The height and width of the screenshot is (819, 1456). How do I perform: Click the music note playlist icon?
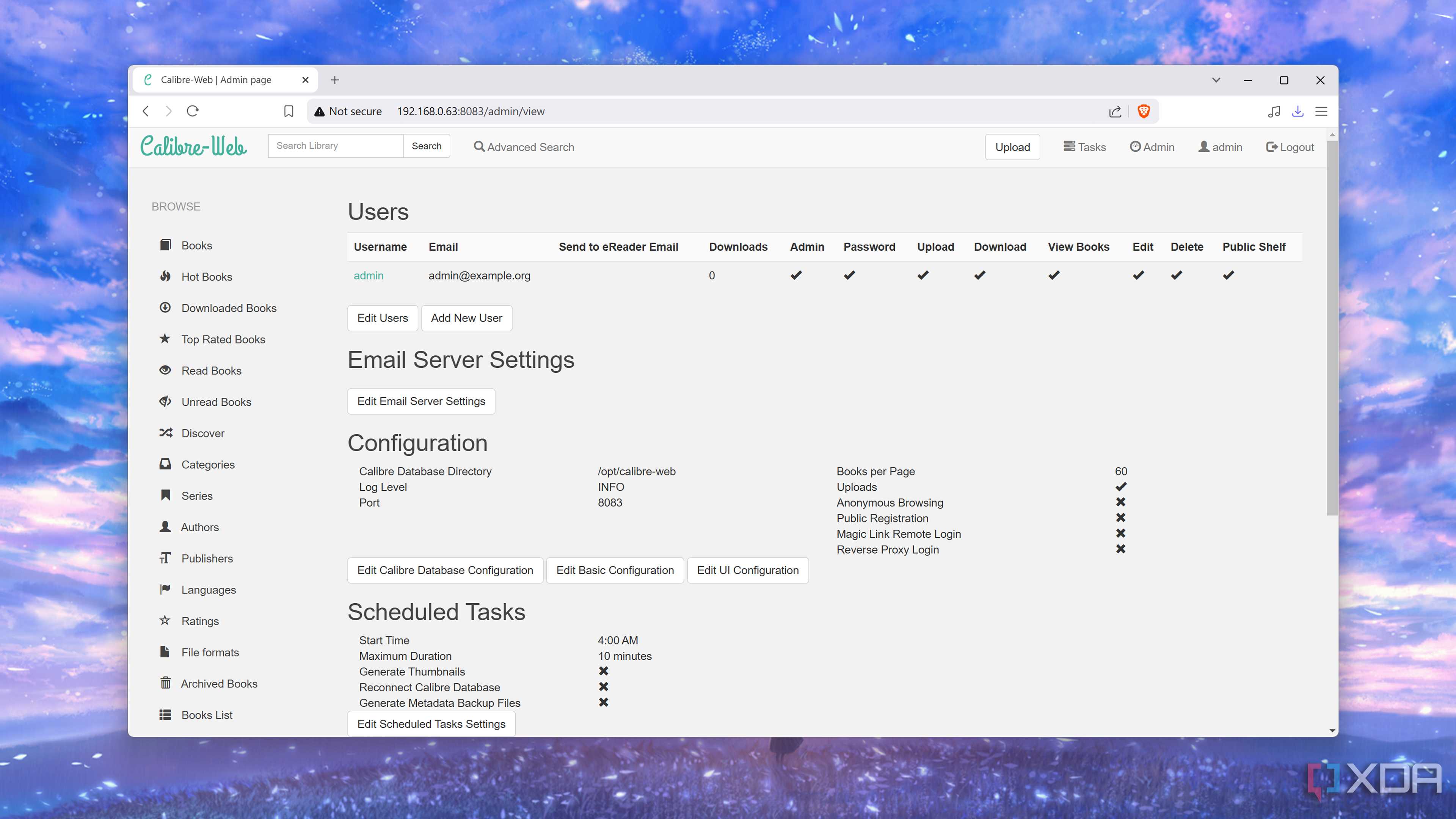pyautogui.click(x=1274, y=111)
